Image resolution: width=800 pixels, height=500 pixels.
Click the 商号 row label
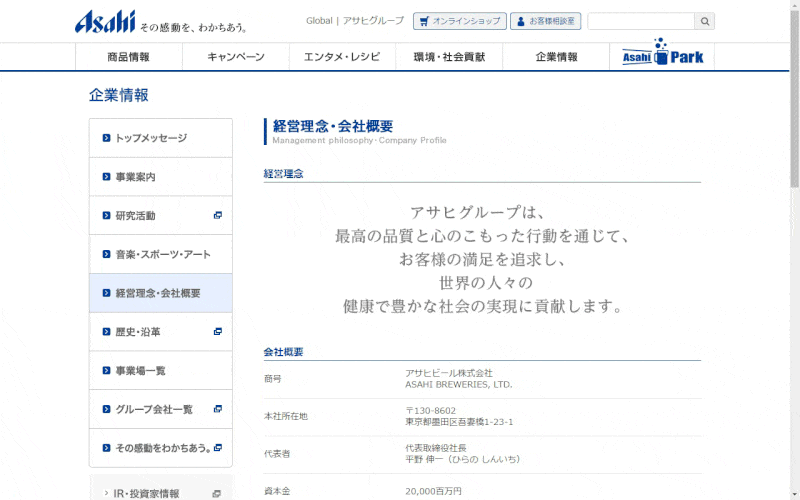272,379
